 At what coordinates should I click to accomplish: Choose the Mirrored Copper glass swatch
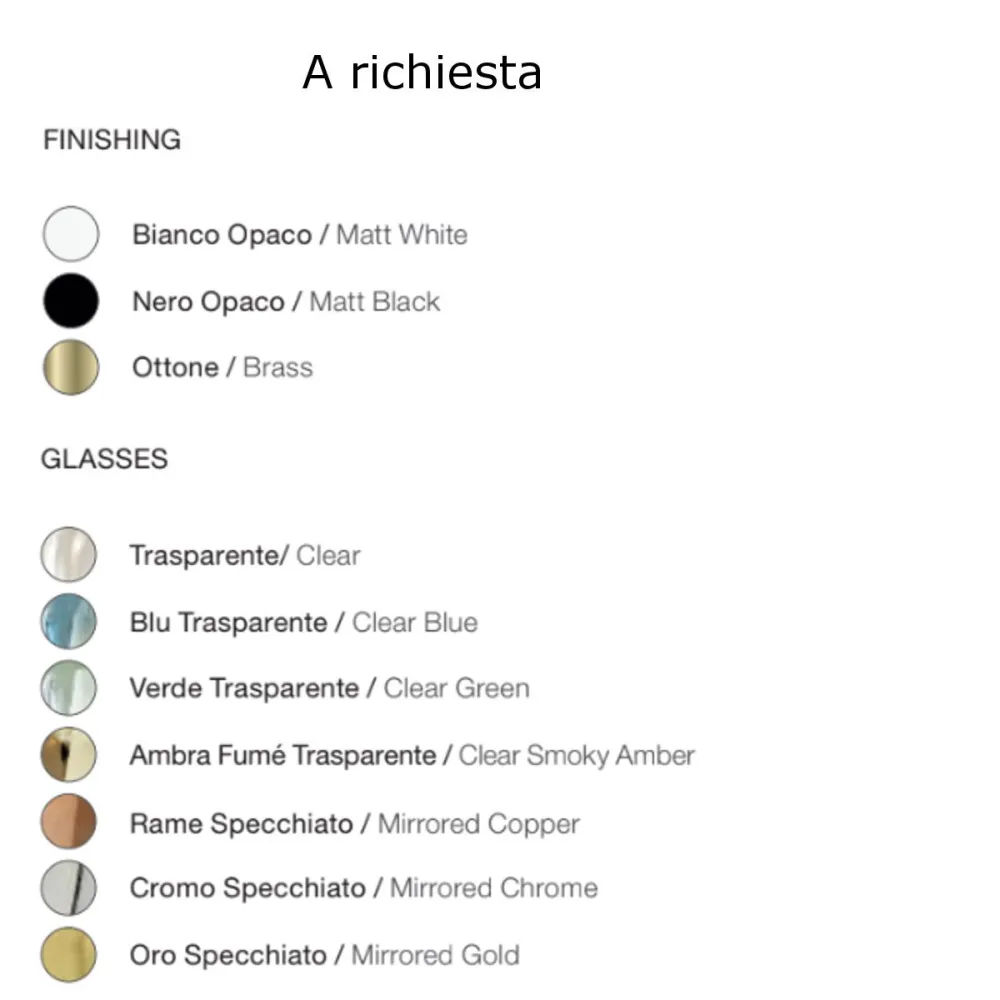pos(69,822)
